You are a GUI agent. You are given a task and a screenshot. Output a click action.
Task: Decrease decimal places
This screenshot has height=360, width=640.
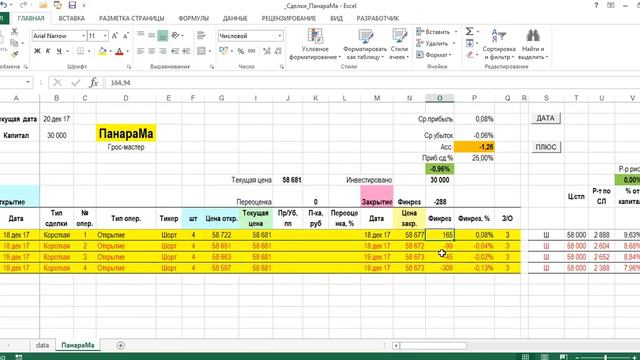[278, 51]
